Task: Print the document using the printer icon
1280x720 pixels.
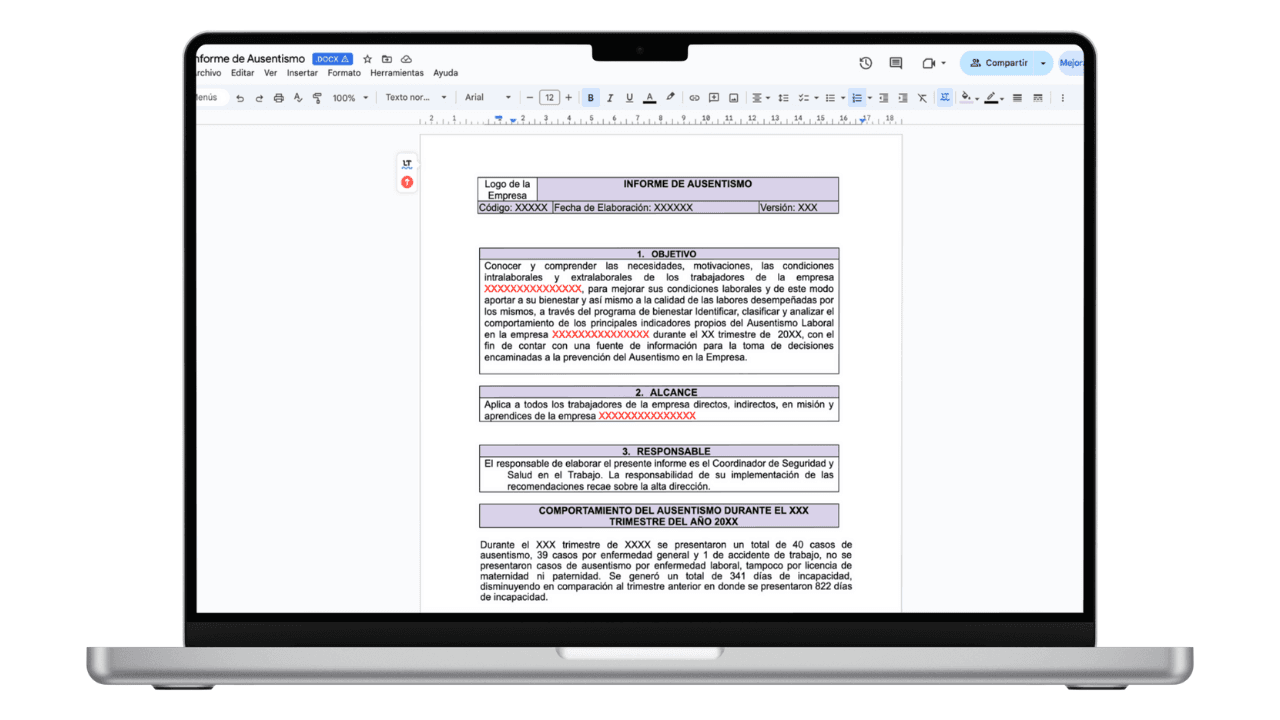Action: 278,97
